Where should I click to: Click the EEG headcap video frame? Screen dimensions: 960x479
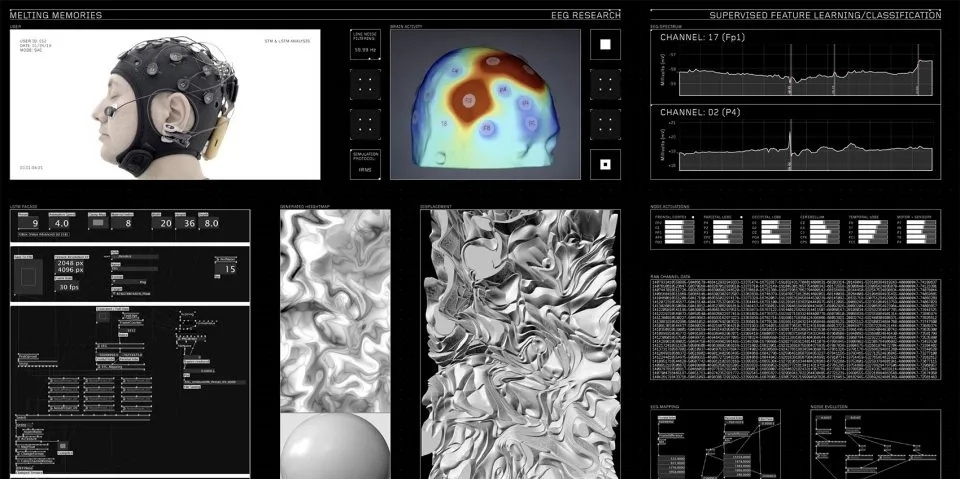(165, 104)
